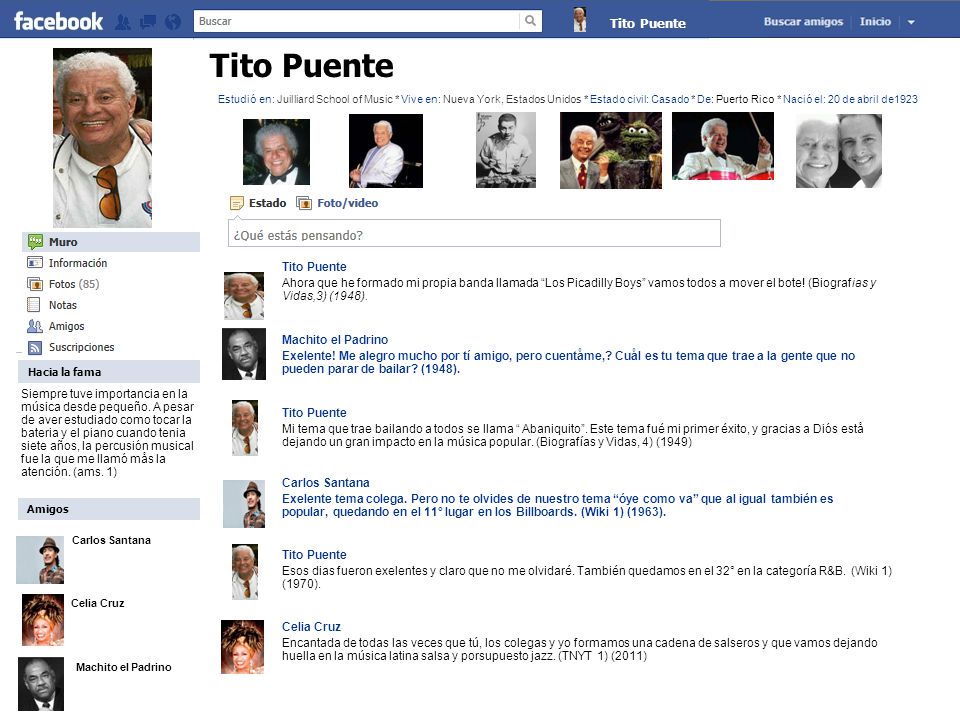Click the Muro speech bubble icon
The image size is (960, 720).
[35, 242]
